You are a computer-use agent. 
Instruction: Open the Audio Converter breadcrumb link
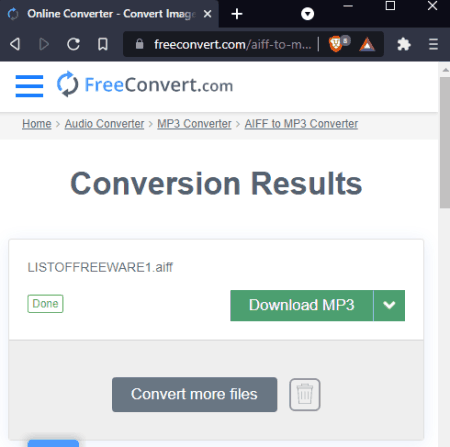[104, 124]
